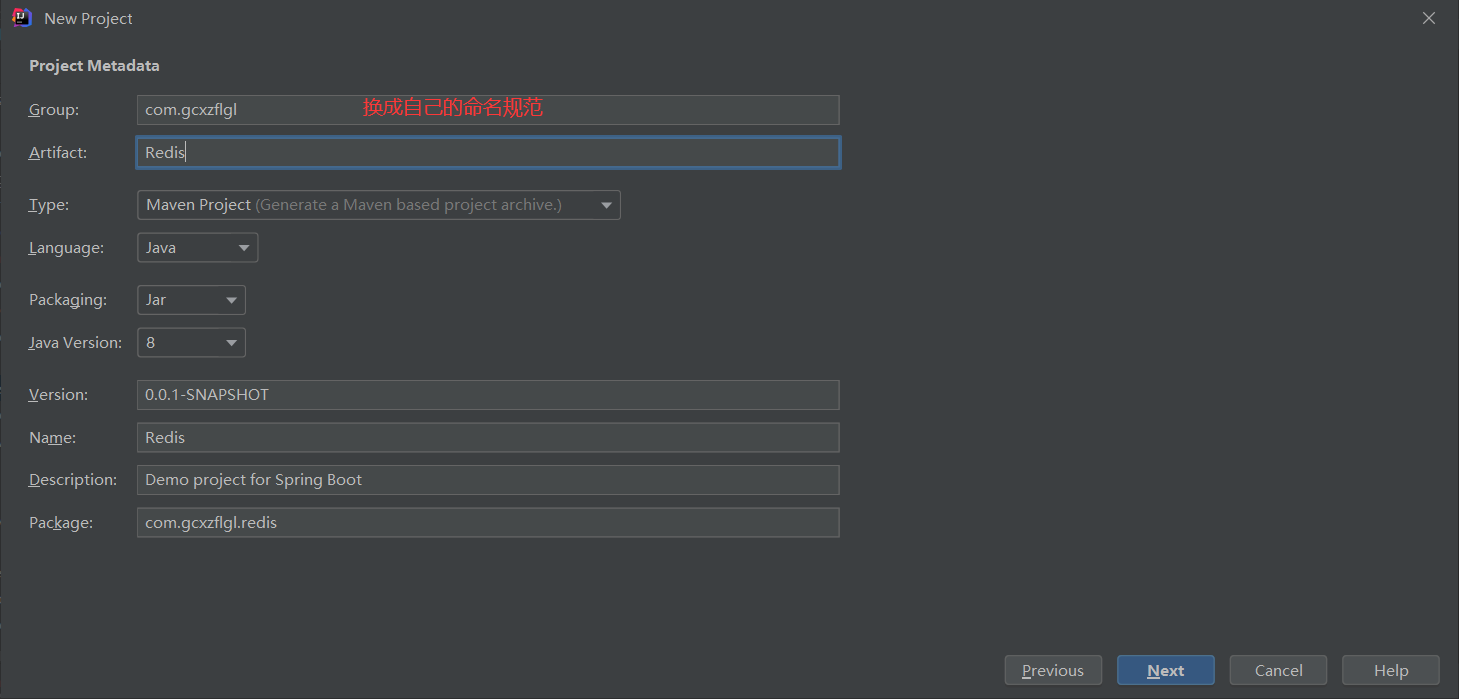Click the New Project title text
This screenshot has width=1459, height=699.
tap(88, 19)
